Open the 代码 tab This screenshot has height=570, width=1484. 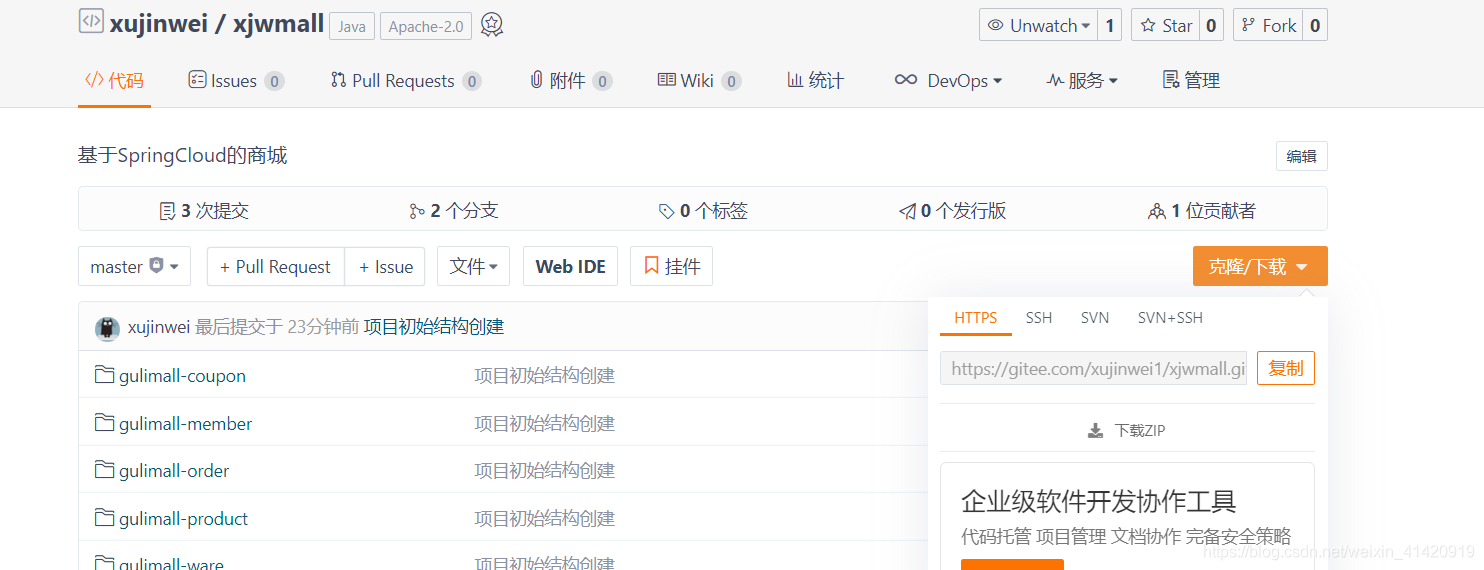click(114, 81)
